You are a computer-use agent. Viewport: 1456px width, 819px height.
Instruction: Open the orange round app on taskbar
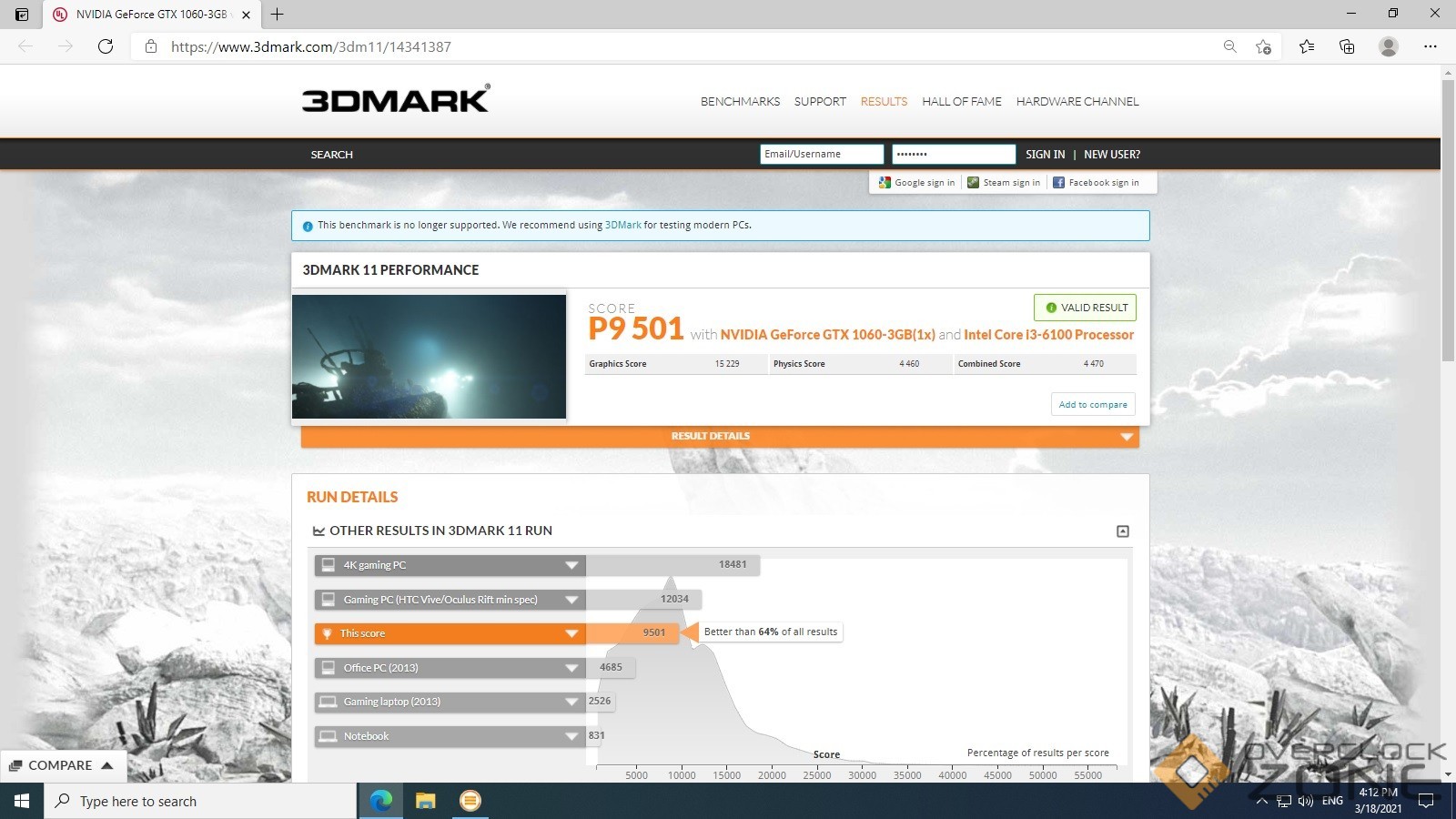[470, 801]
